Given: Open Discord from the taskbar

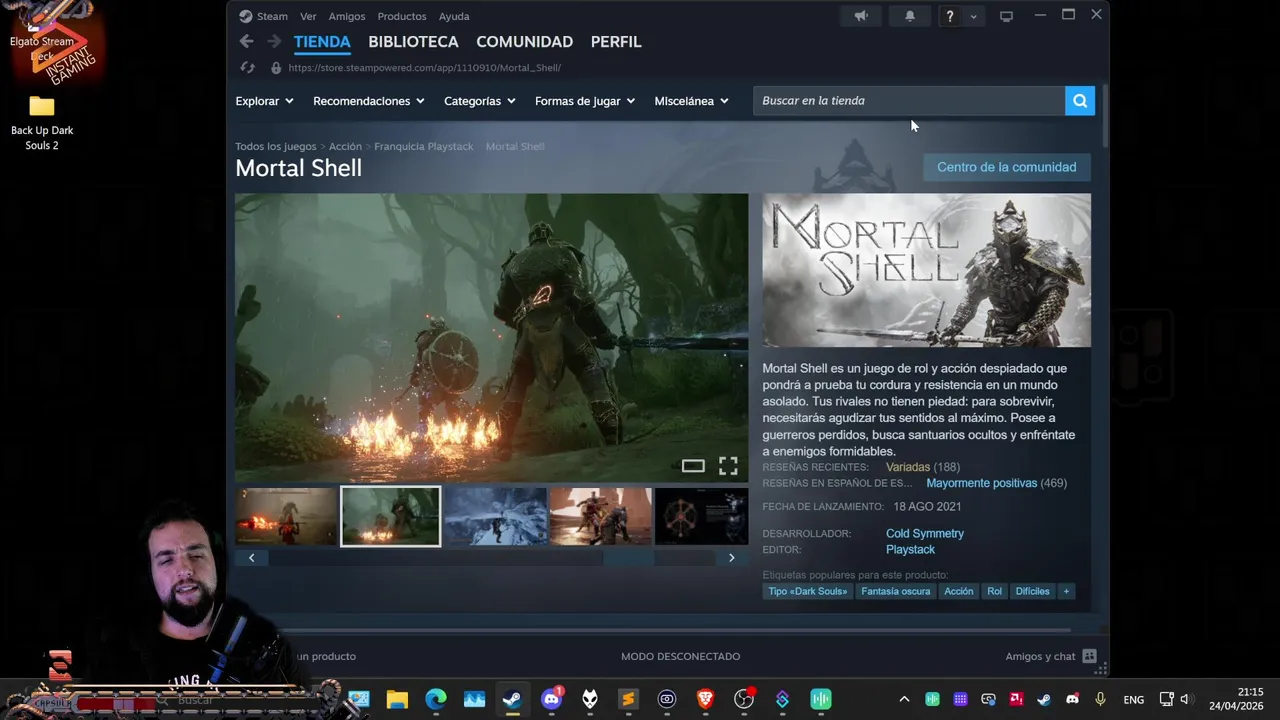Looking at the screenshot, I should click(x=551, y=699).
